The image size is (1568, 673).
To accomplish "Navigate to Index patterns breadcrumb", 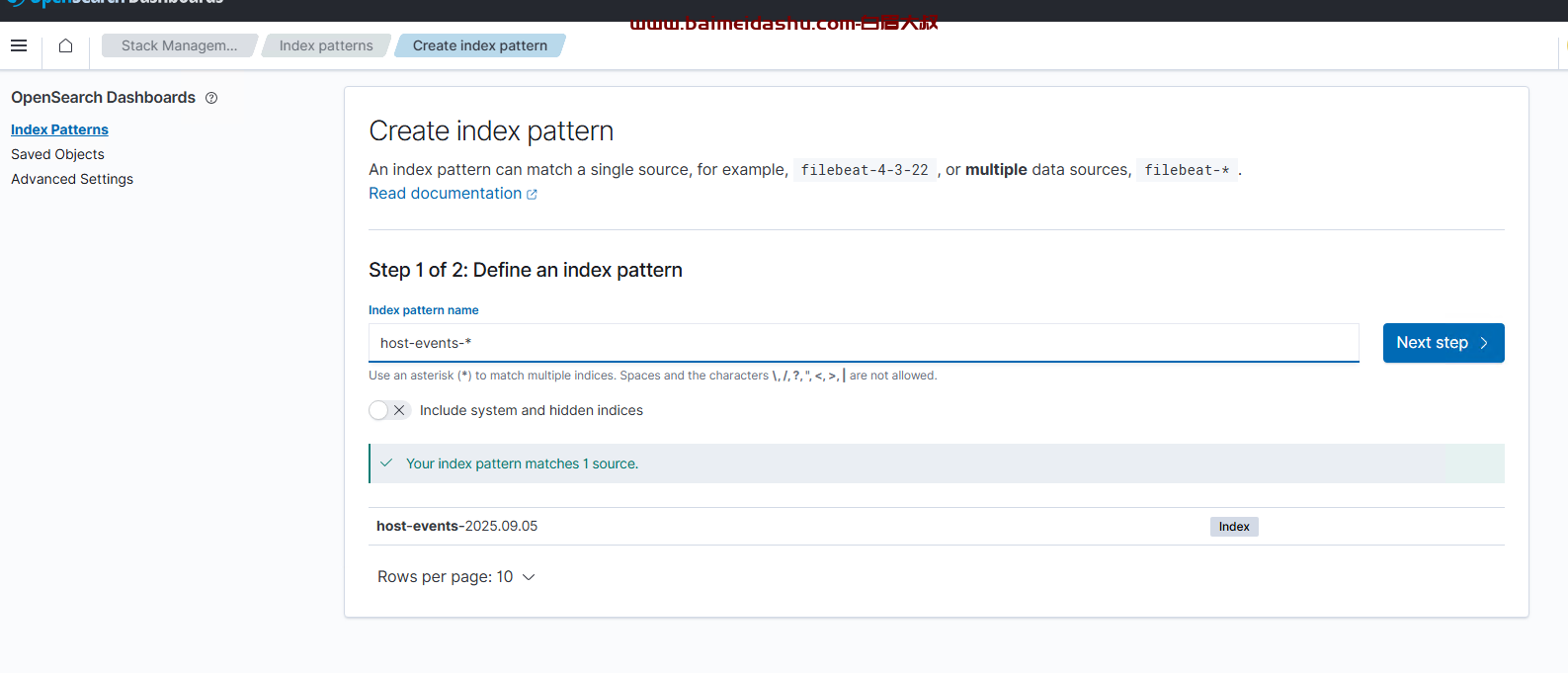I will click(x=326, y=45).
